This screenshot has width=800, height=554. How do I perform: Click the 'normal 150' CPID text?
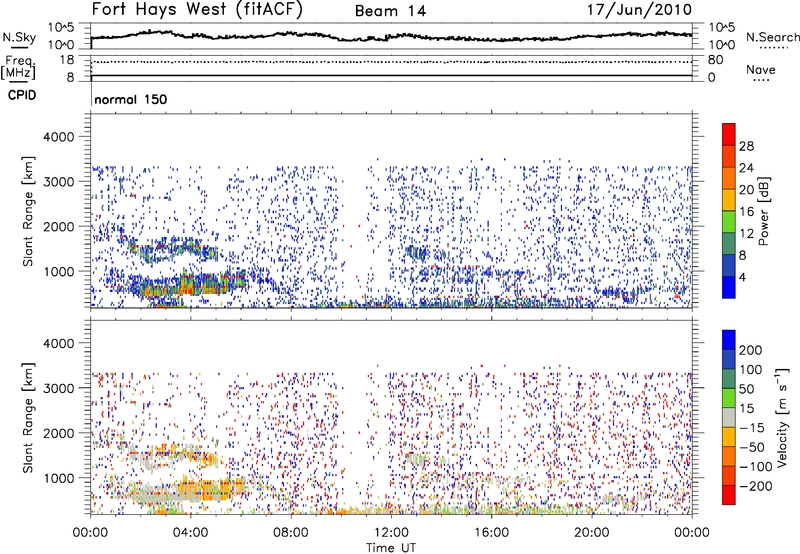[x=131, y=99]
